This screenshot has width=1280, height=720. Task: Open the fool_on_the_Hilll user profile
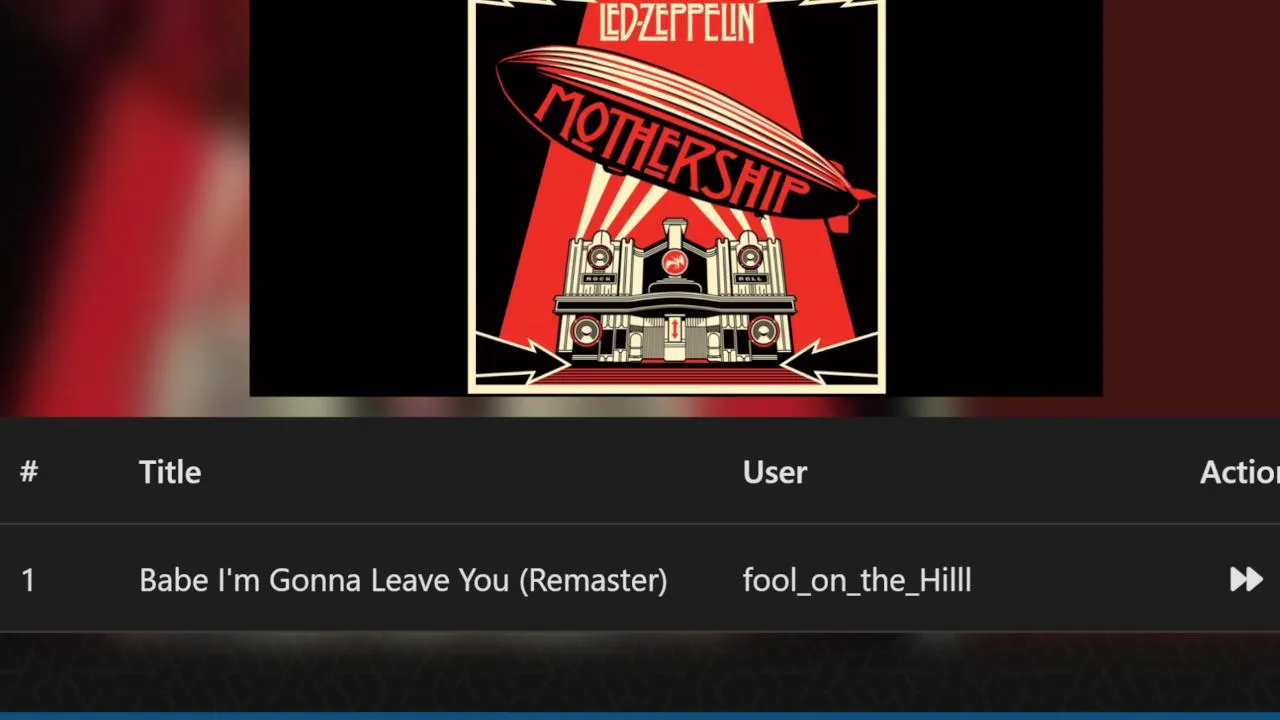click(x=857, y=580)
